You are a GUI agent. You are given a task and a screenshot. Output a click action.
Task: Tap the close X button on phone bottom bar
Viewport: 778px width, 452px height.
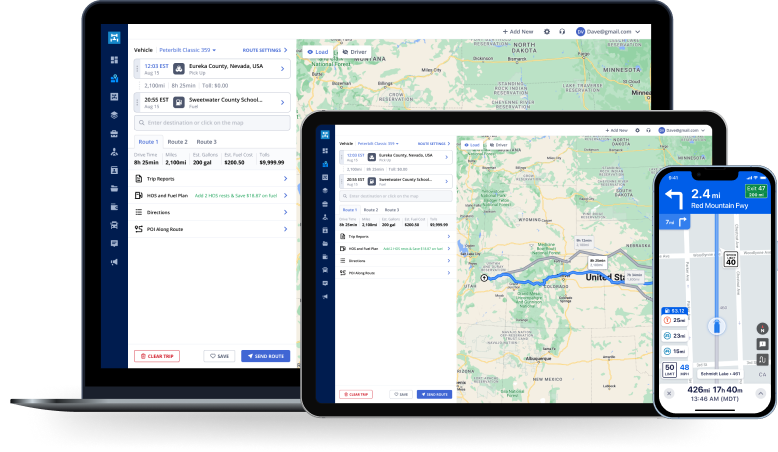pyautogui.click(x=669, y=393)
